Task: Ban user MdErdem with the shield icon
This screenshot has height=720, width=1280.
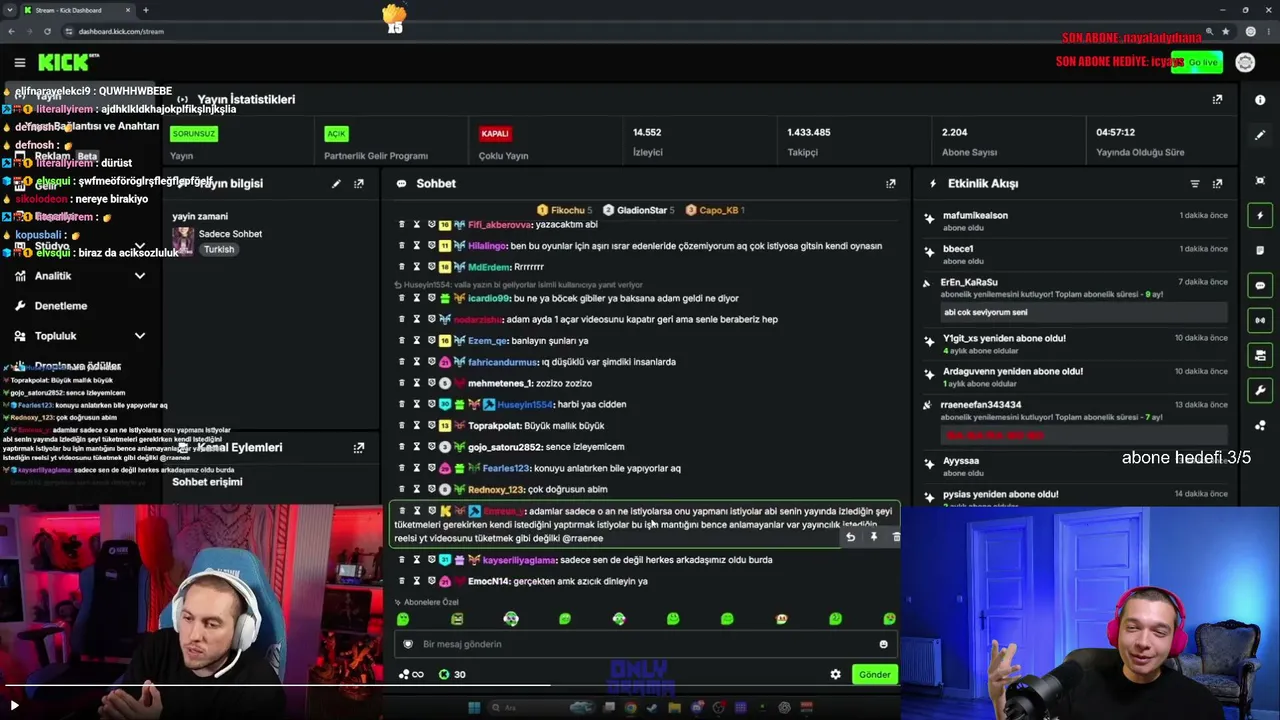Action: click(x=432, y=267)
